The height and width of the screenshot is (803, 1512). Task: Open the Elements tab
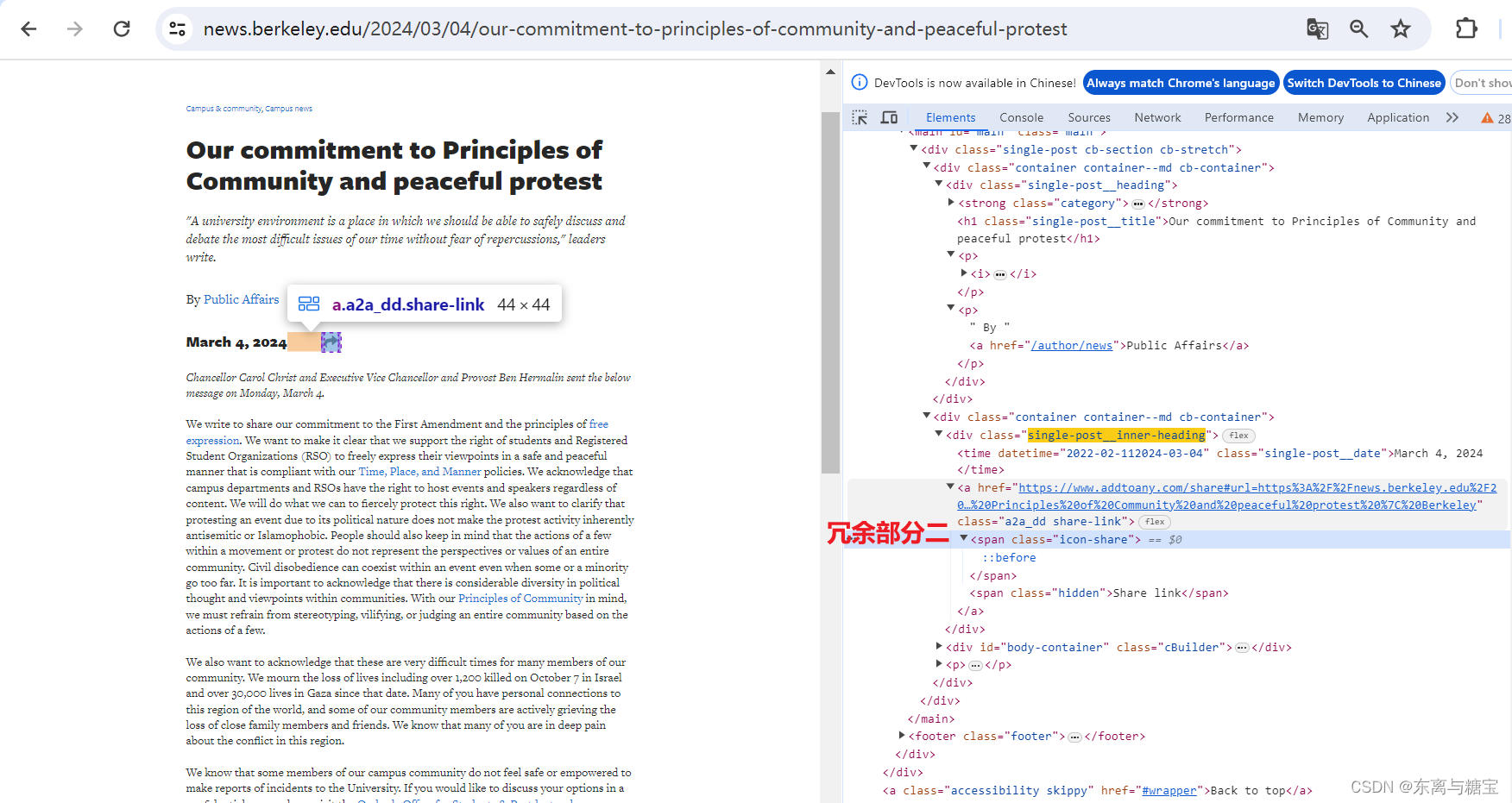tap(950, 117)
